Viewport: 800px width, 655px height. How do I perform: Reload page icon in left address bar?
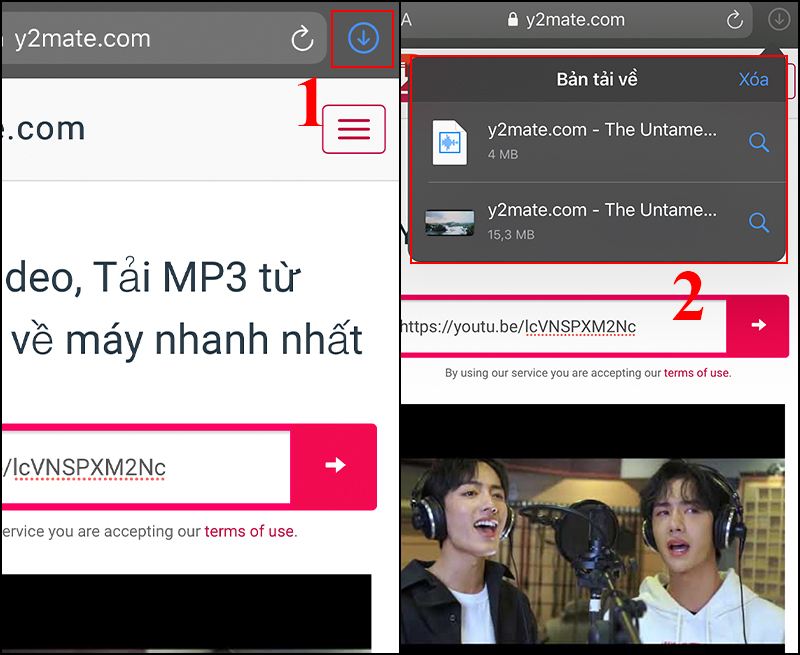pyautogui.click(x=302, y=38)
